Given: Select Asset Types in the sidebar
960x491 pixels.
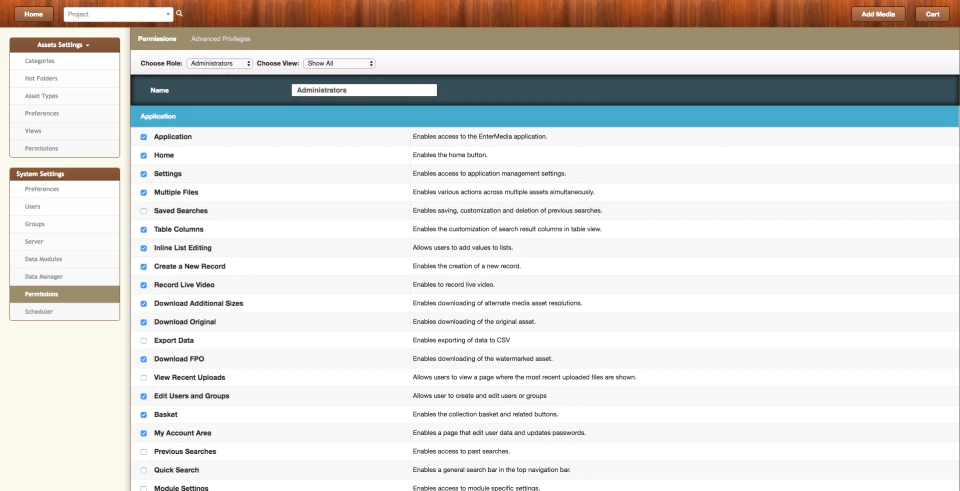Looking at the screenshot, I should [64, 96].
